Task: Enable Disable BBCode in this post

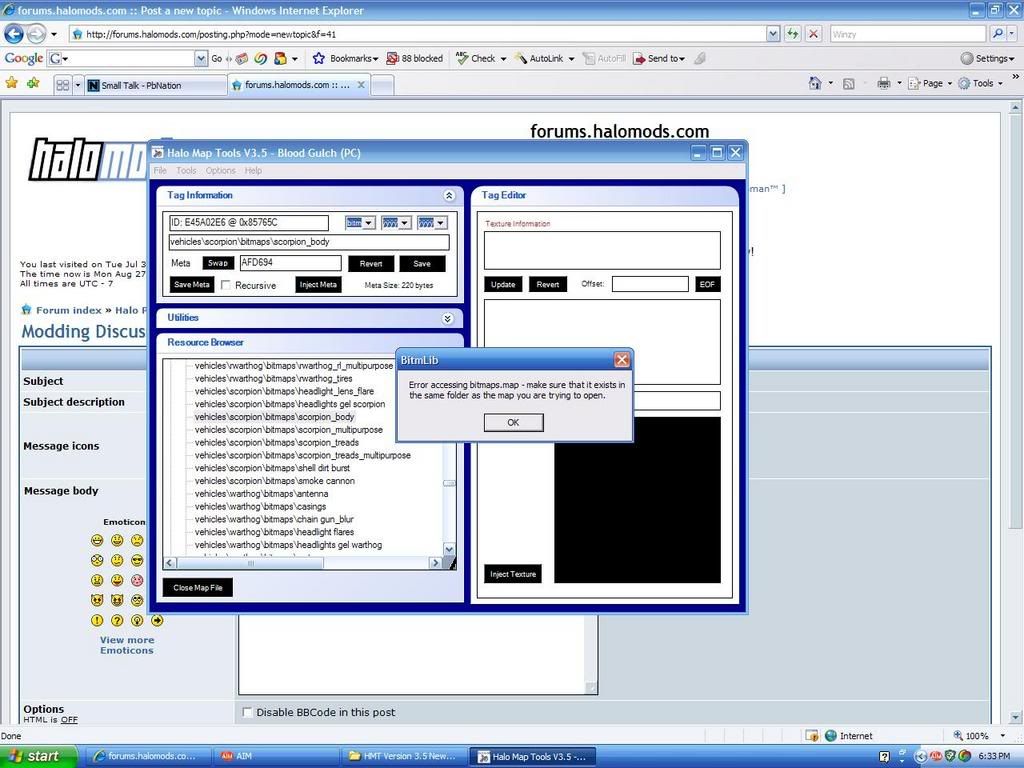Action: pos(247,712)
